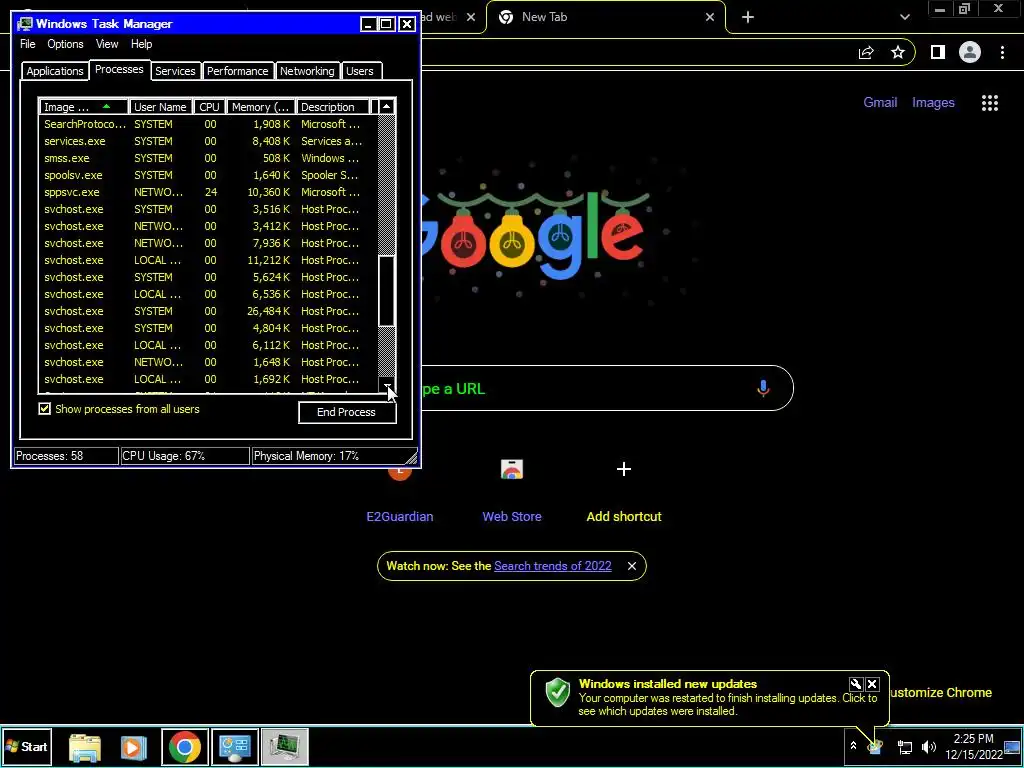
Task: Close the New Tab tab
Action: (710, 18)
